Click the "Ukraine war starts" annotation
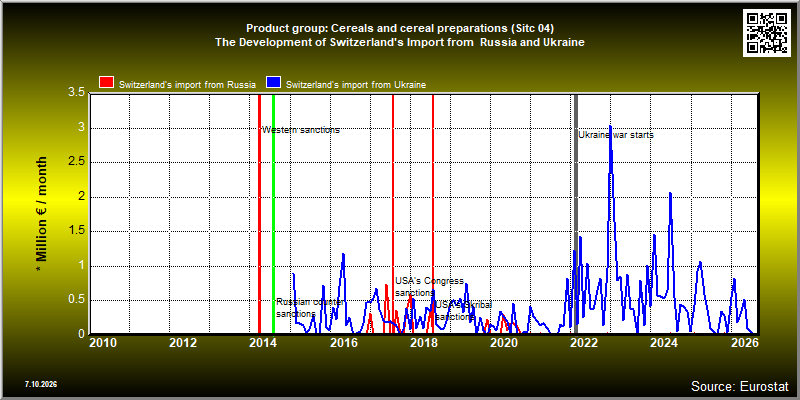Screen dimensions: 800x400 (616, 135)
